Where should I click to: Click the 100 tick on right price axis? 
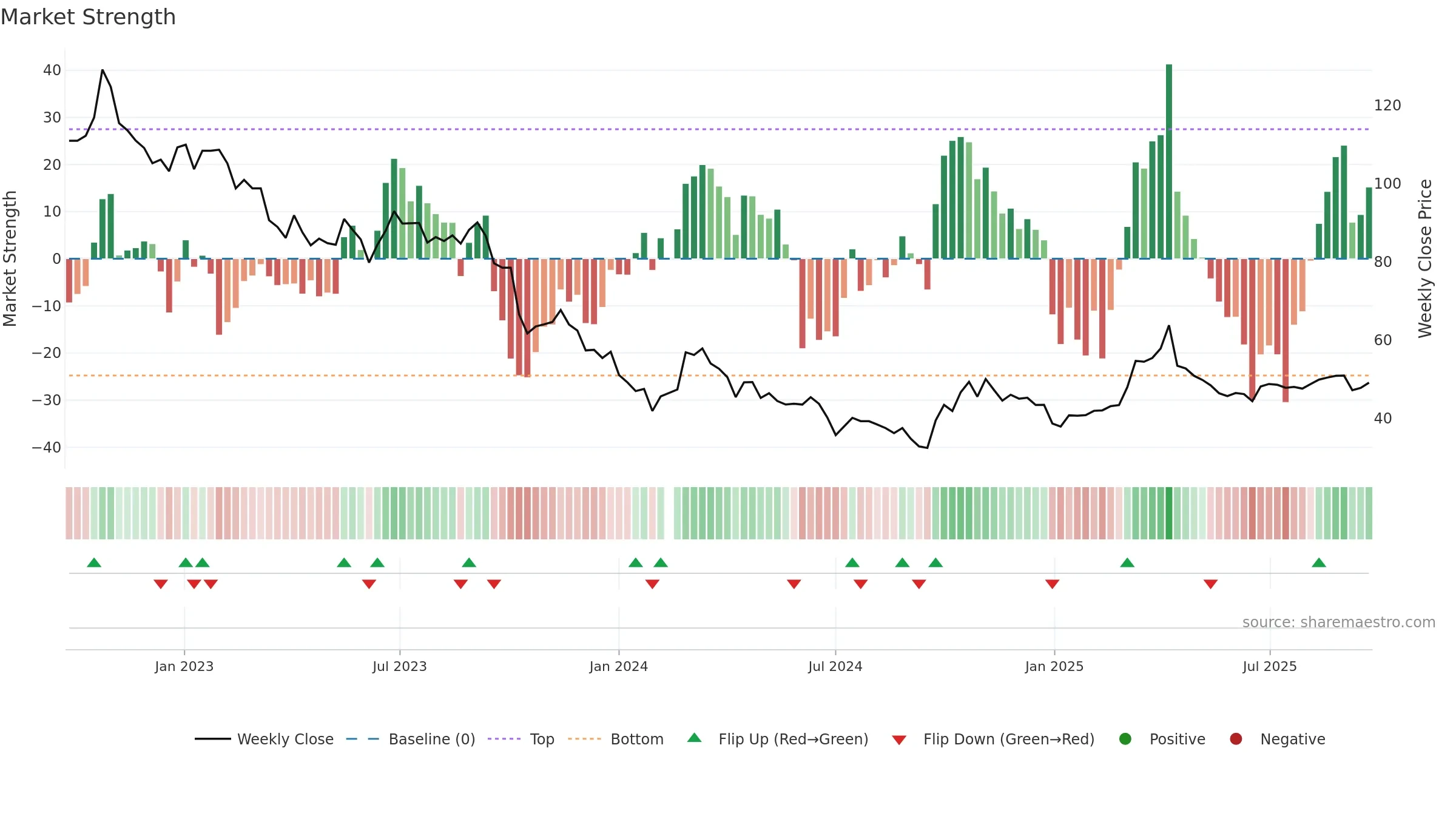[x=1387, y=184]
